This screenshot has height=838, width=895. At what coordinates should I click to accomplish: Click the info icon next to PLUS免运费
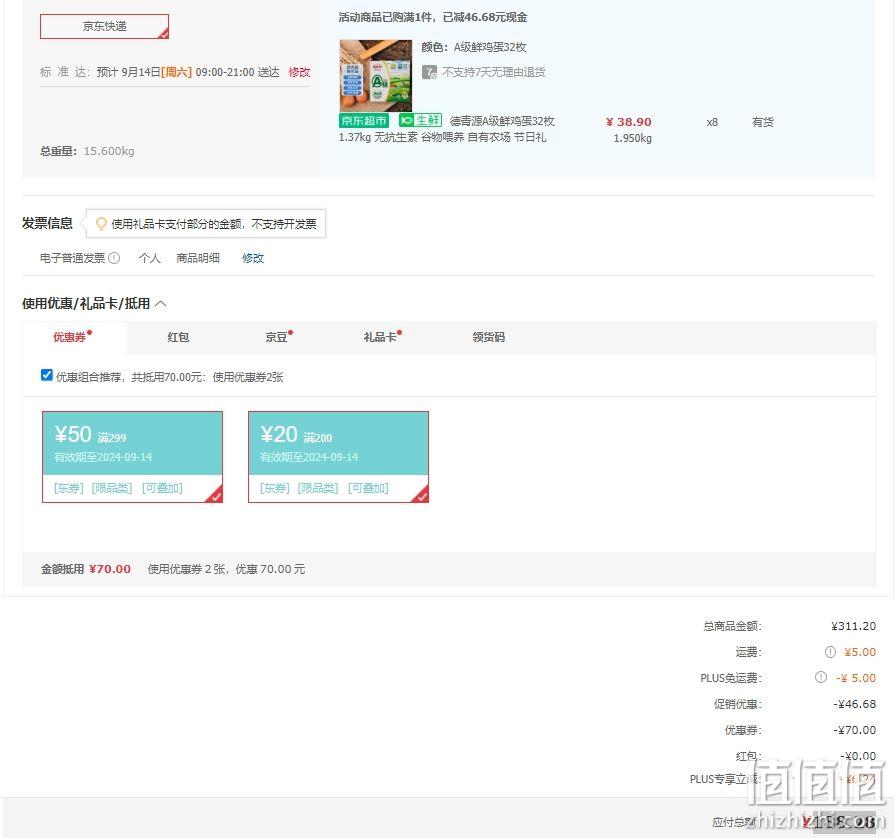[821, 677]
